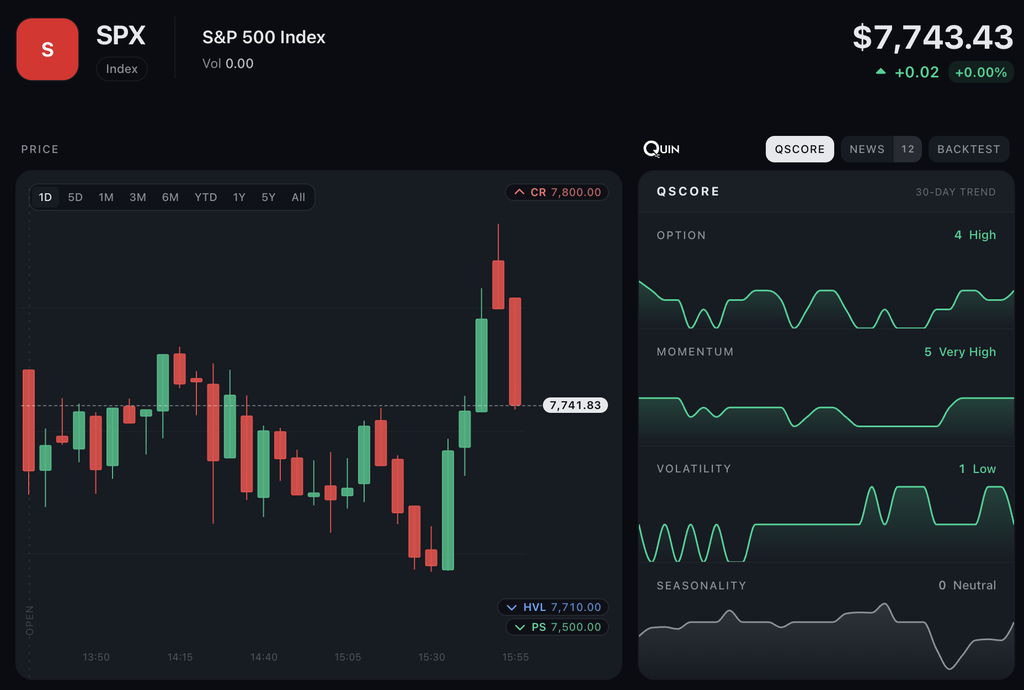1024x690 pixels.
Task: Click the 14:40 time axis label
Action: pyautogui.click(x=264, y=657)
